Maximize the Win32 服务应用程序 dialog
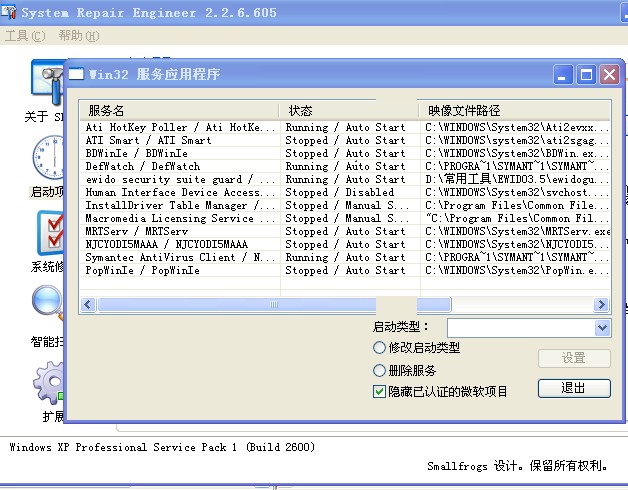The height and width of the screenshot is (490, 628). [586, 75]
